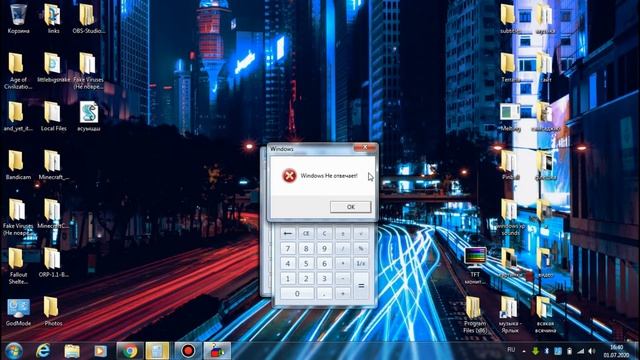Select the Photos folder icon

tap(53, 311)
